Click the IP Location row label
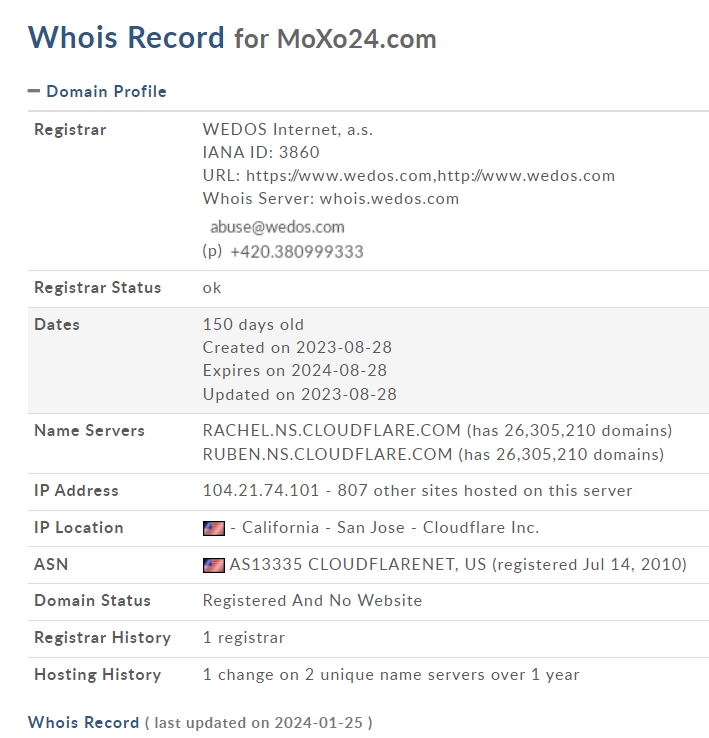 coord(79,528)
